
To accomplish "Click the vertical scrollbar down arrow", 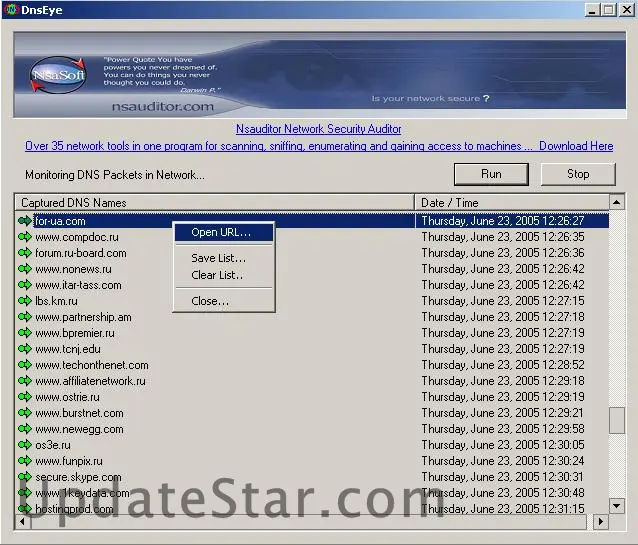I will pyautogui.click(x=617, y=506).
